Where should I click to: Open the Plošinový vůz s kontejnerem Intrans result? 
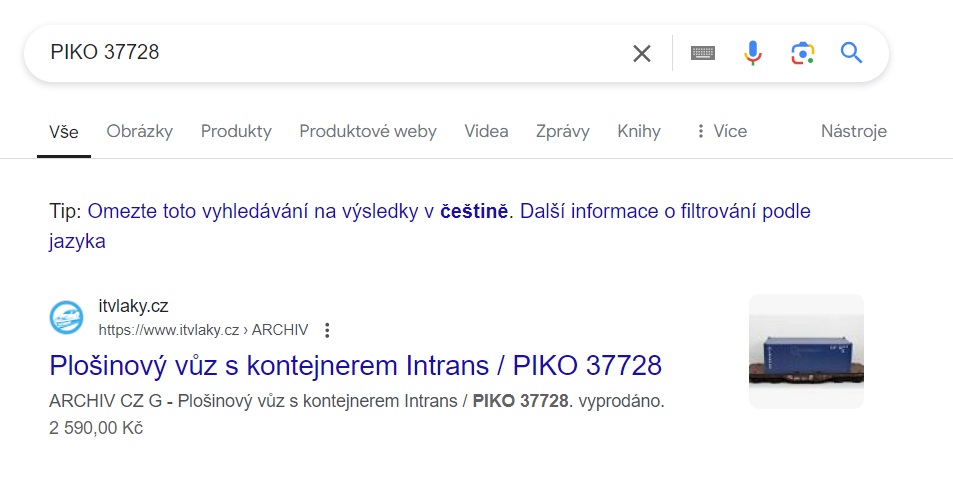click(x=356, y=365)
